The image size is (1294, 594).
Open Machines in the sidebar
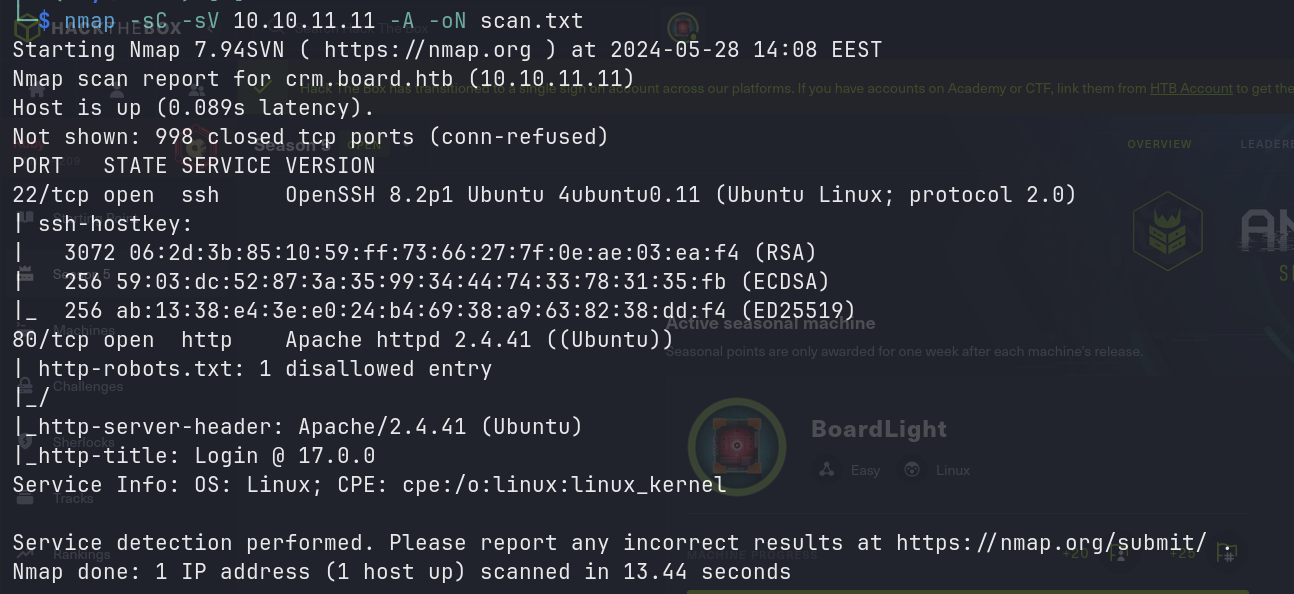click(84, 330)
